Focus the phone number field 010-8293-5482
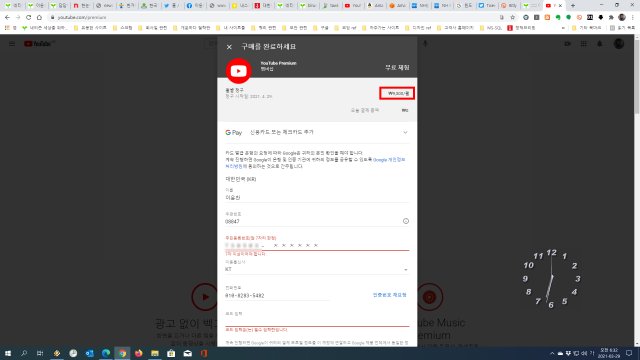The image size is (640, 360). coord(277,295)
